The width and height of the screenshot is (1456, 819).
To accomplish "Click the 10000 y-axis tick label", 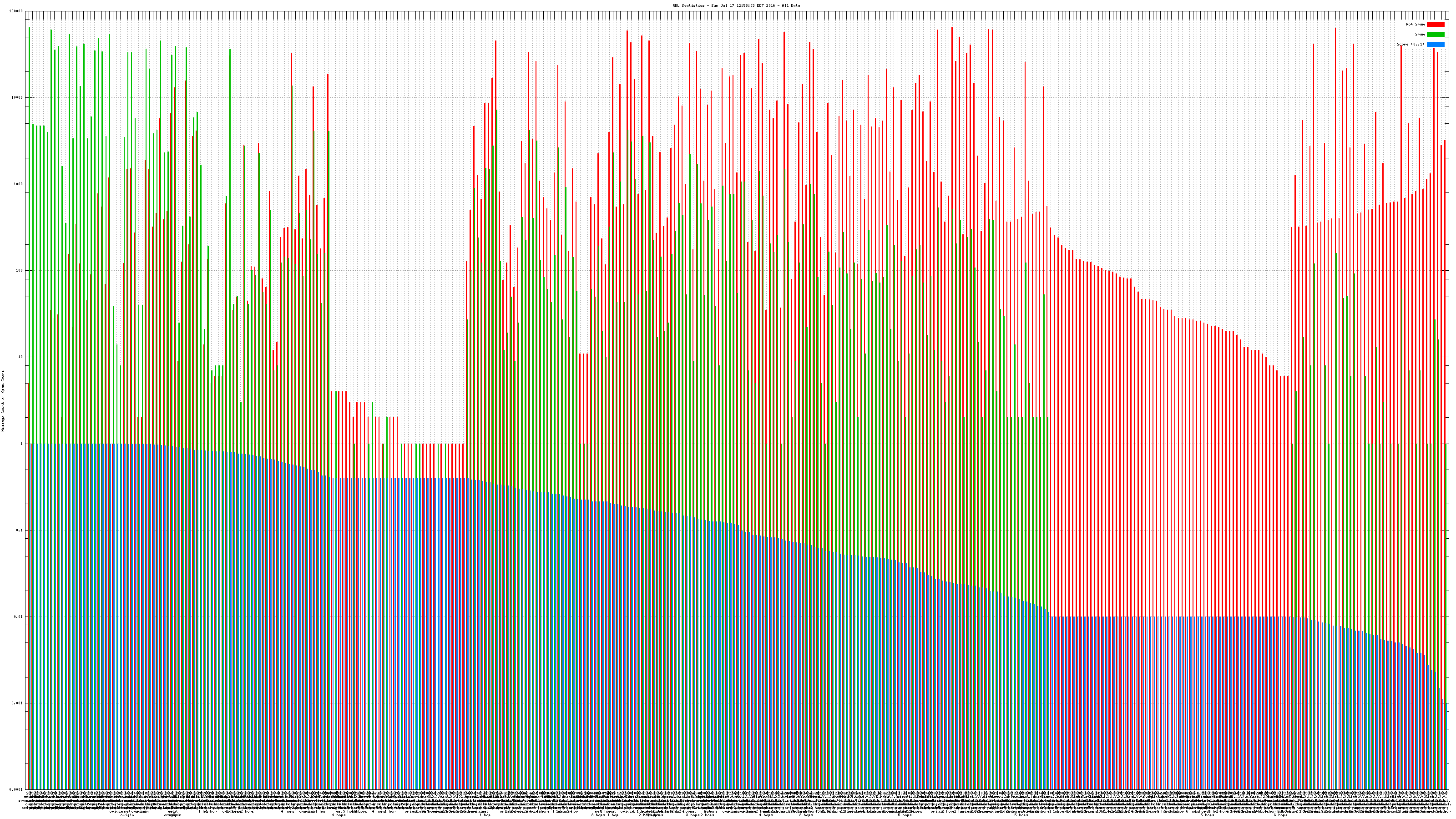I will [x=18, y=98].
